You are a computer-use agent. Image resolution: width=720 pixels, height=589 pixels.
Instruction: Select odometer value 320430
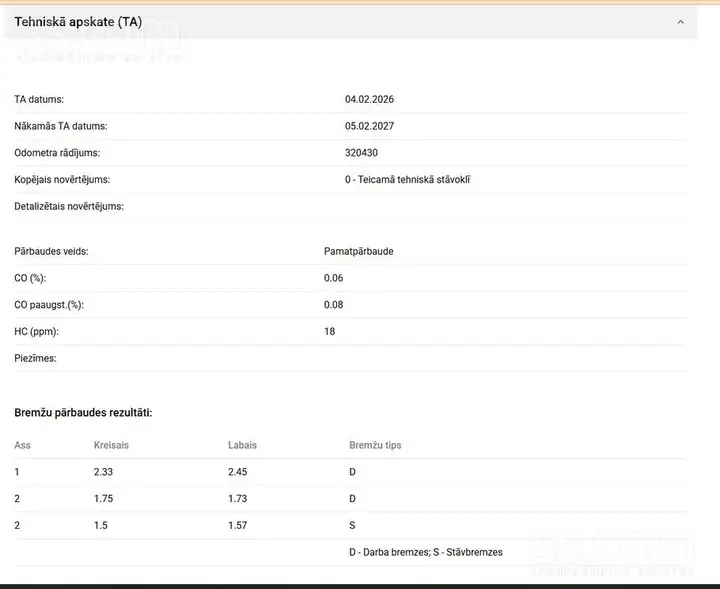coord(361,153)
